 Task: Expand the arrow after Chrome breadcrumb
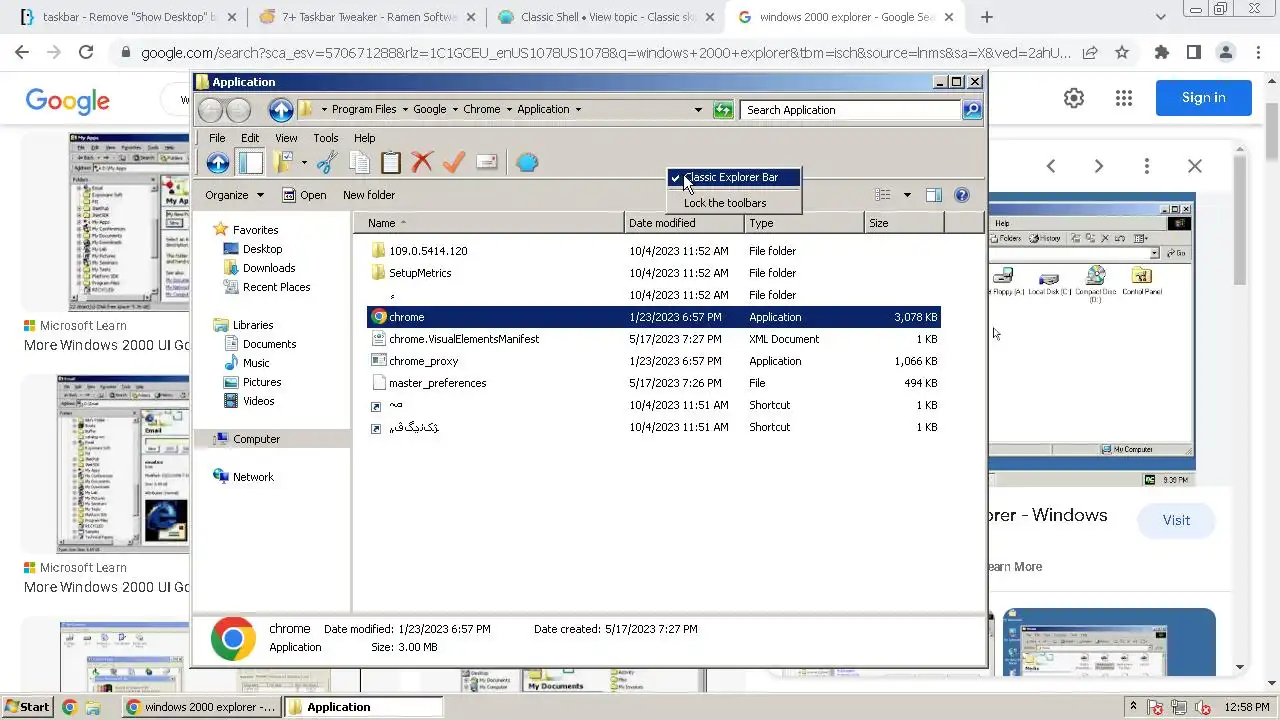click(508, 110)
